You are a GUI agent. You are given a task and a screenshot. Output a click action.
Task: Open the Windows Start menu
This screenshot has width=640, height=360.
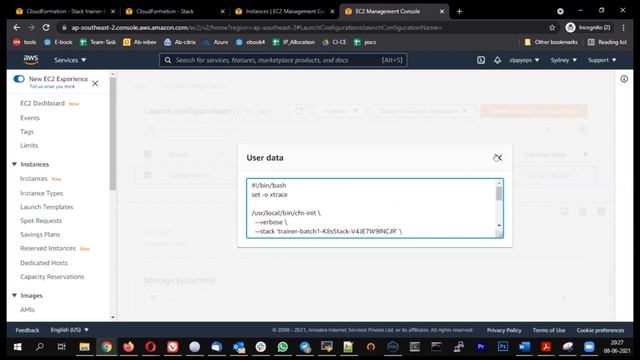(x=18, y=347)
